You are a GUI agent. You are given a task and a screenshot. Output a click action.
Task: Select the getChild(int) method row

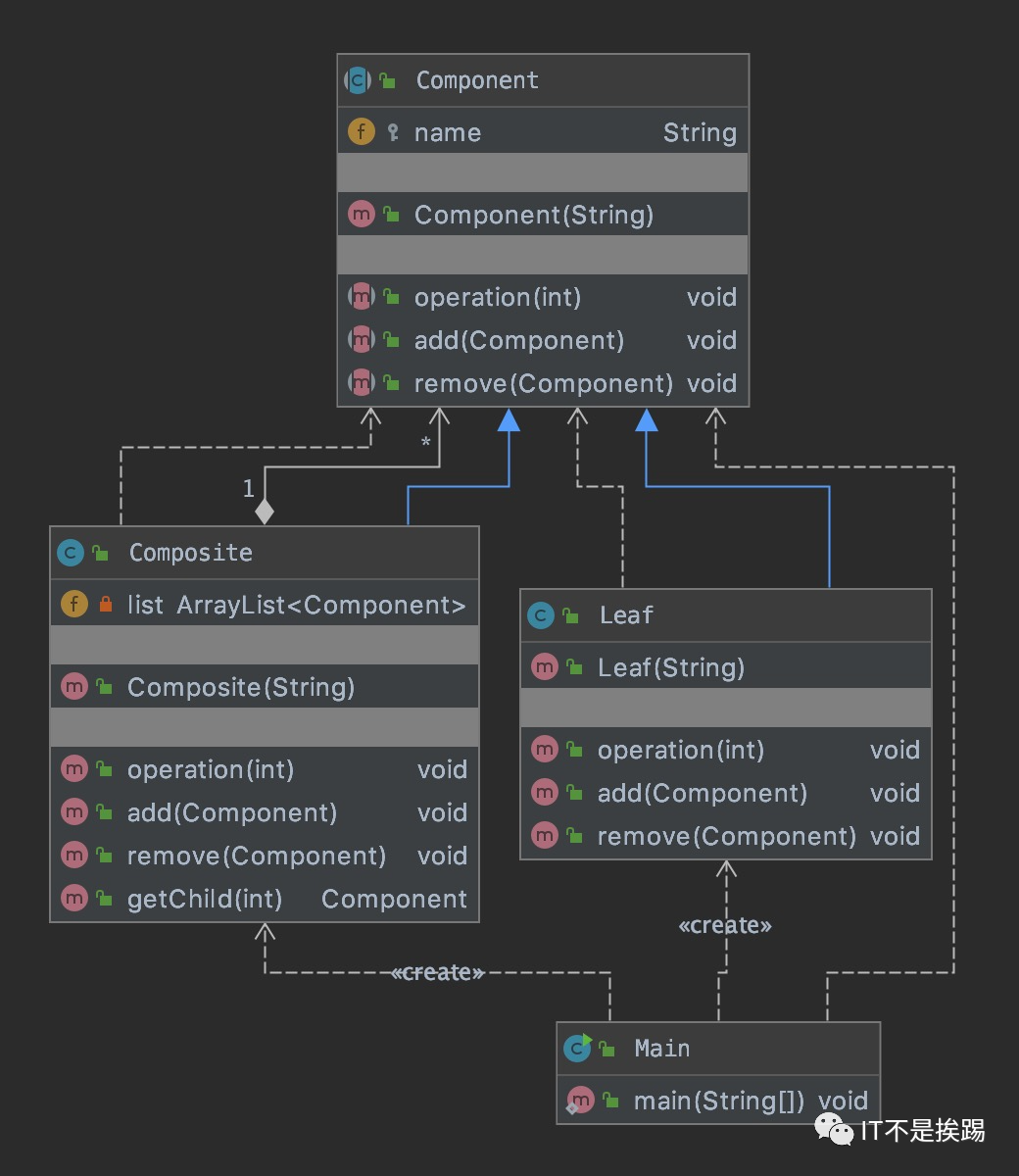(265, 899)
